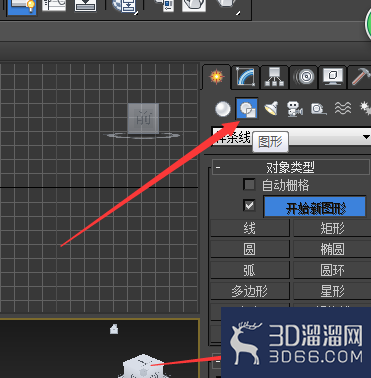The image size is (371, 378).
Task: Choose the 矩形 rectangle button
Action: pos(332,228)
